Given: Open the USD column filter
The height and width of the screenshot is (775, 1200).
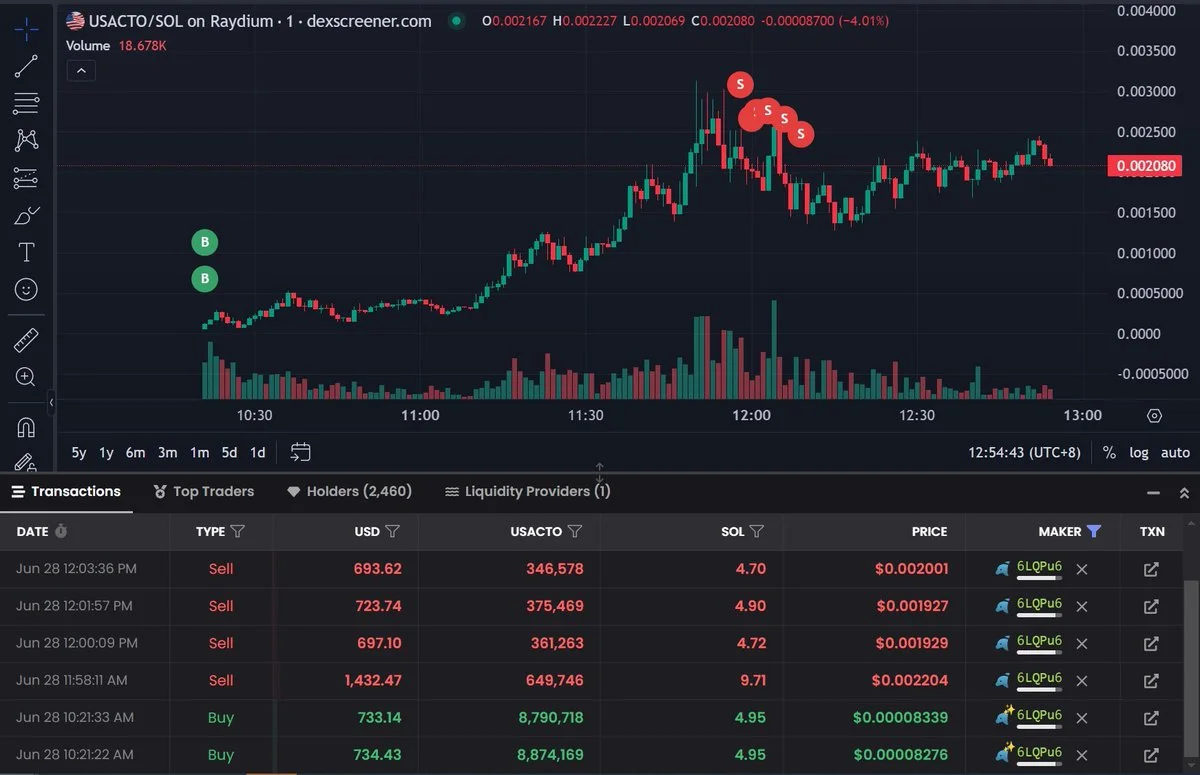Looking at the screenshot, I should (393, 531).
